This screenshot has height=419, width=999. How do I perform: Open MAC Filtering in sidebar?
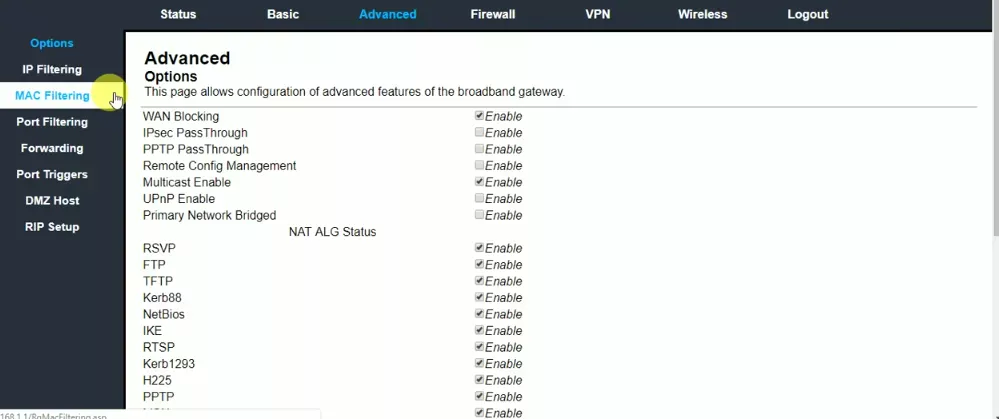coord(52,96)
